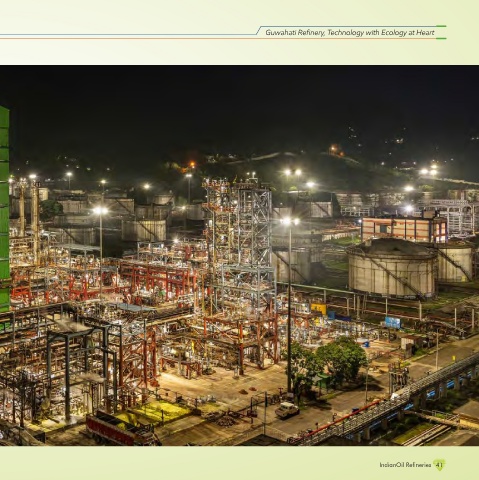Viewport: 479px width, 480px height.
Task: Click the blue line in page header
Action: 128,34
